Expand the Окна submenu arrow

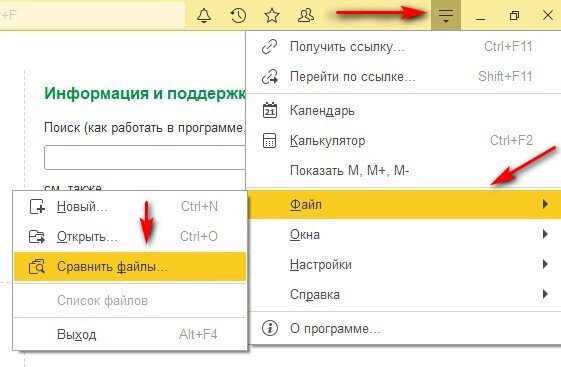(x=545, y=234)
